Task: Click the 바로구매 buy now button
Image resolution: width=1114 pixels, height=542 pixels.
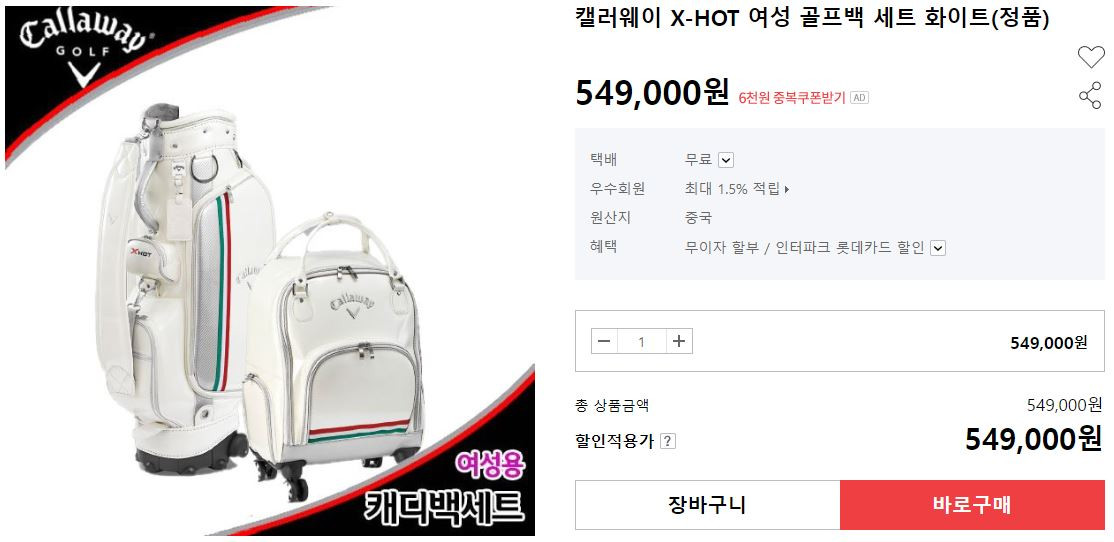Action: (972, 505)
